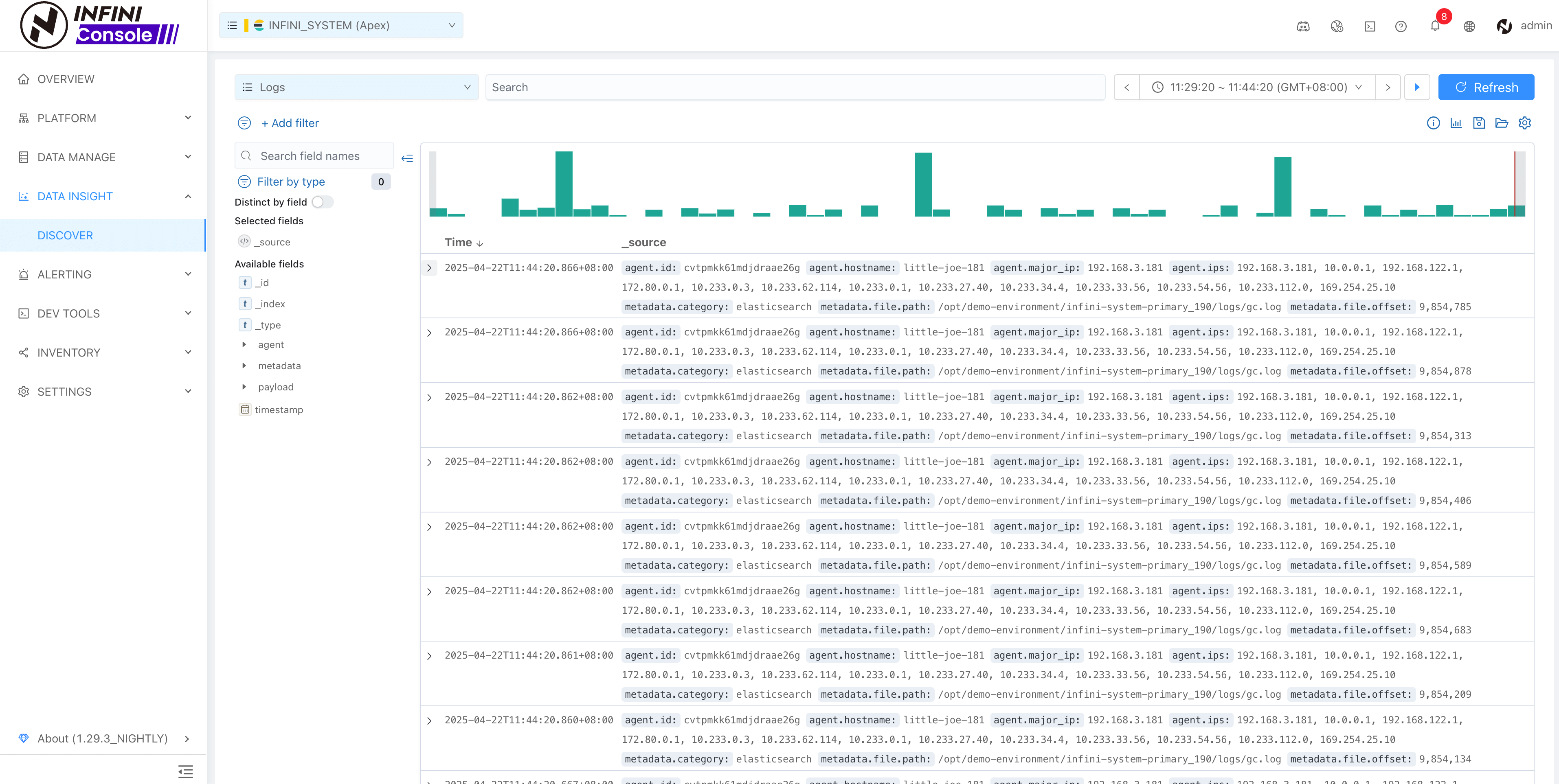Open saved searches folder icon
The image size is (1559, 784).
[x=1502, y=123]
